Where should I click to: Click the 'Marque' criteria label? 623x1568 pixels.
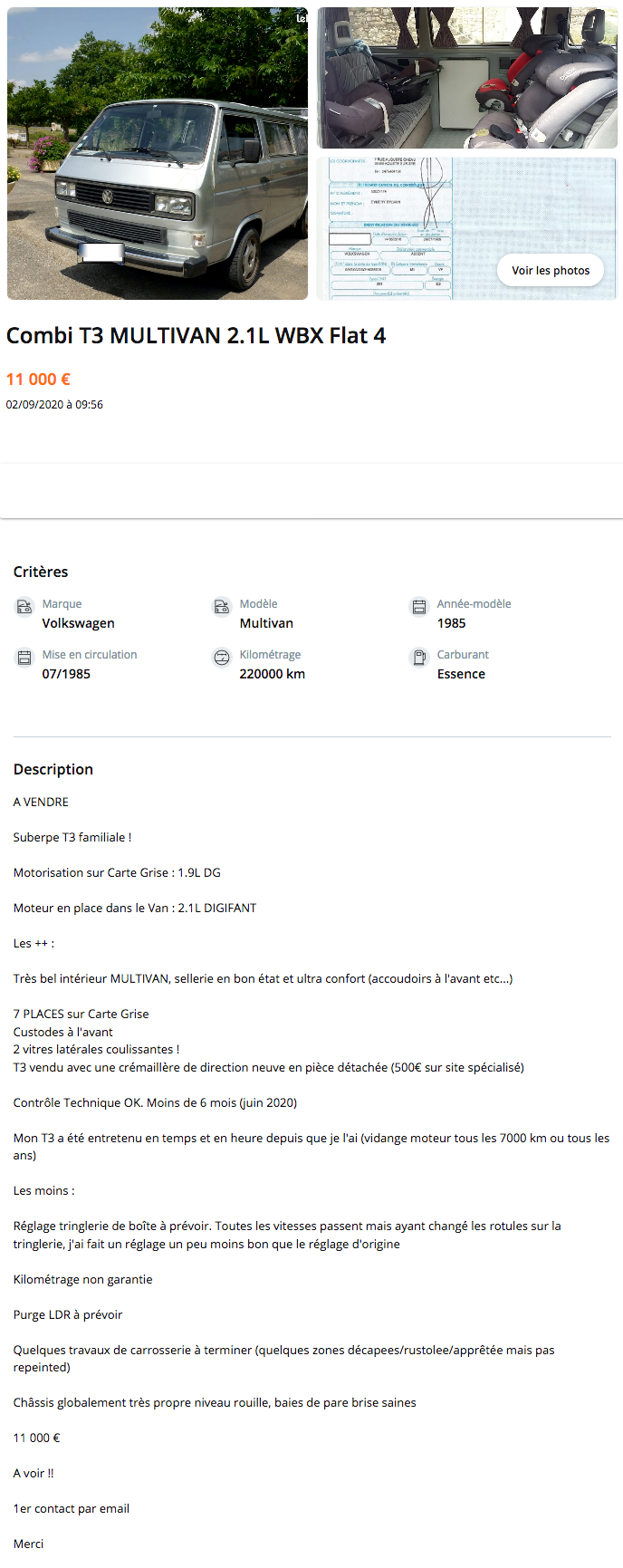[x=62, y=604]
